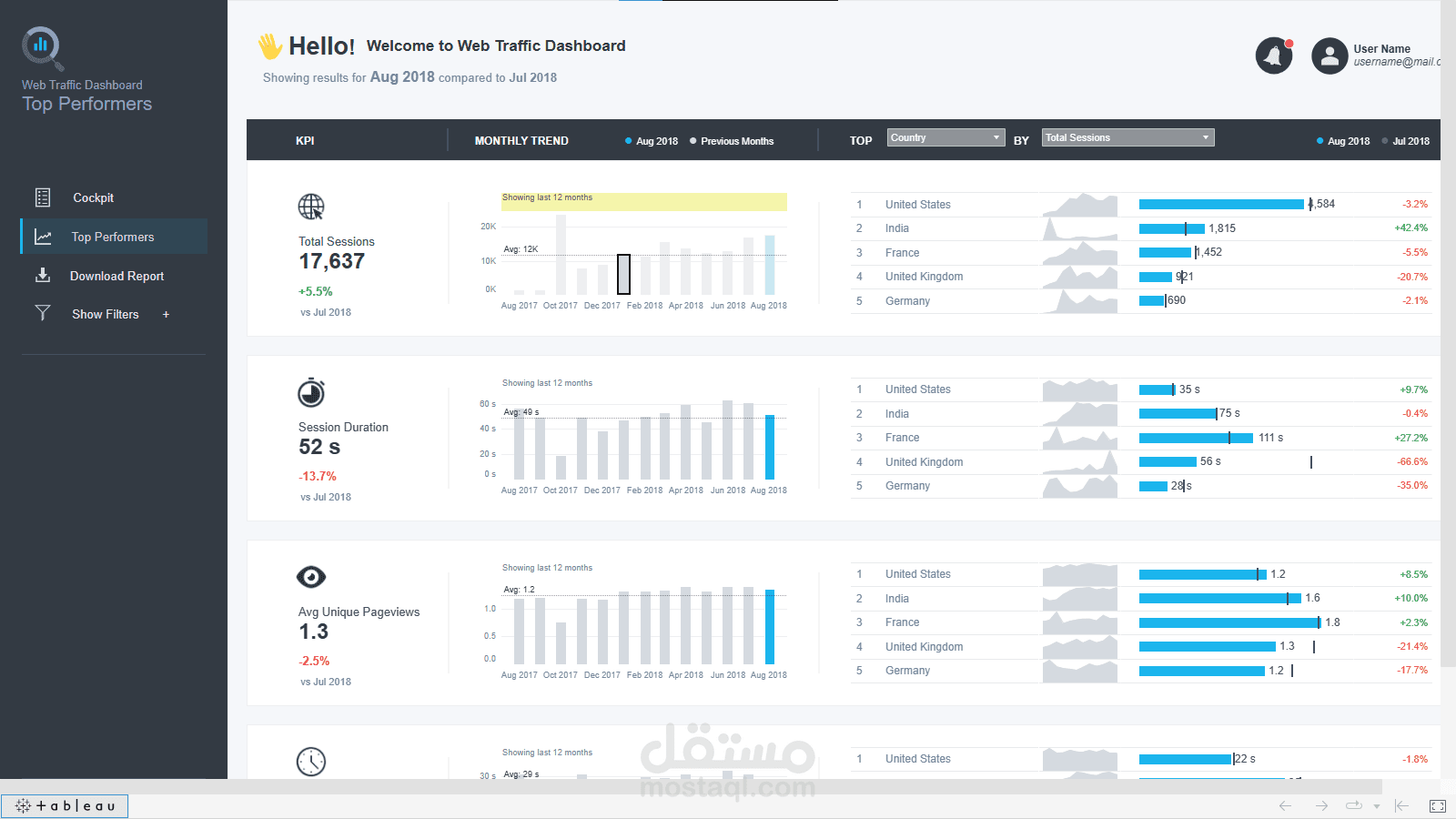The image size is (1456, 819).
Task: Click the Download Report link
Action: [x=117, y=275]
